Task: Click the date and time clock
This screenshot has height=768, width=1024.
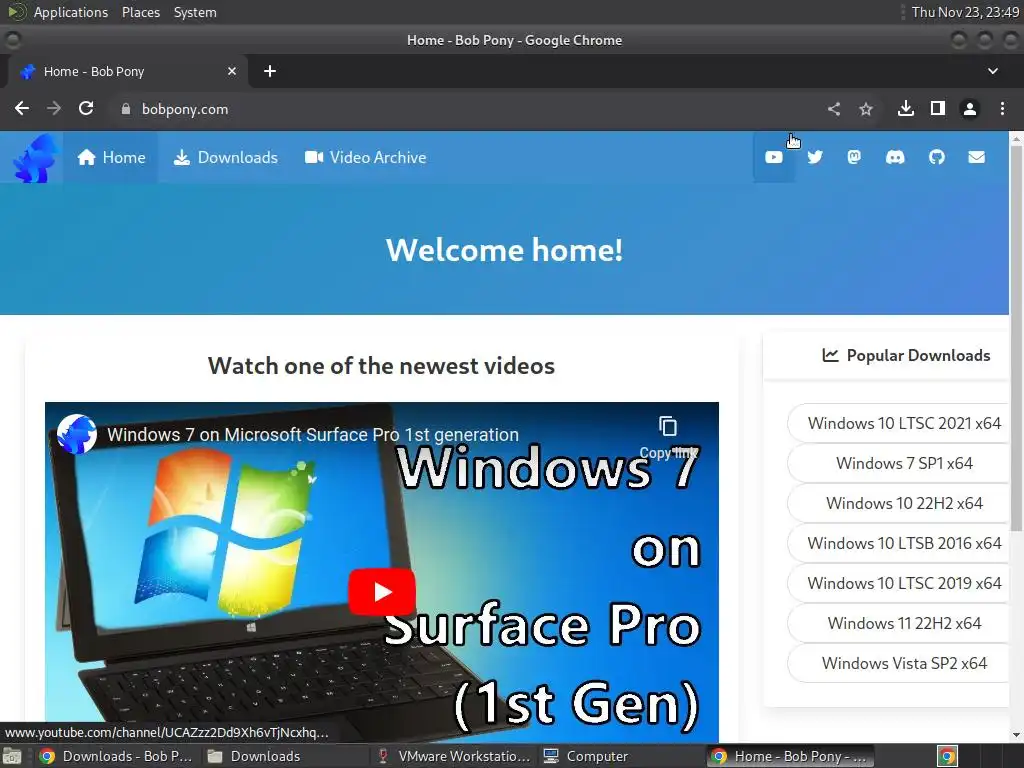Action: (965, 12)
